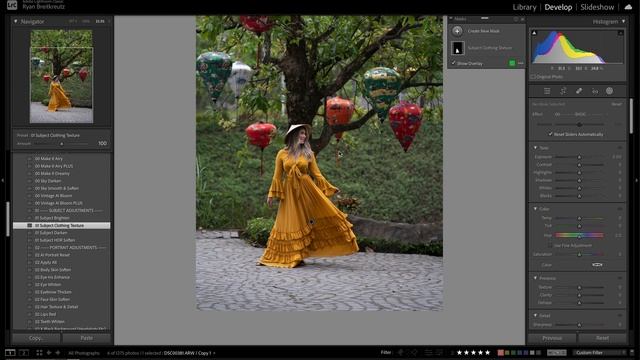This screenshot has width=640, height=360.
Task: Open the green overlay color swatch
Action: pos(512,63)
